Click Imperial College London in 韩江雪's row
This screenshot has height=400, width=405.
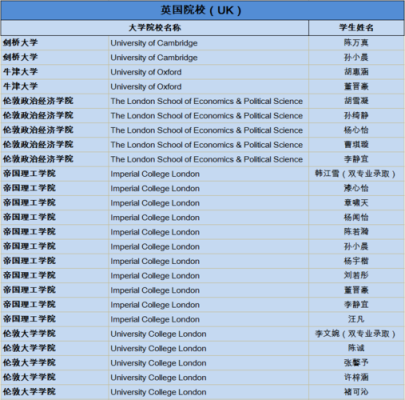pos(155,174)
